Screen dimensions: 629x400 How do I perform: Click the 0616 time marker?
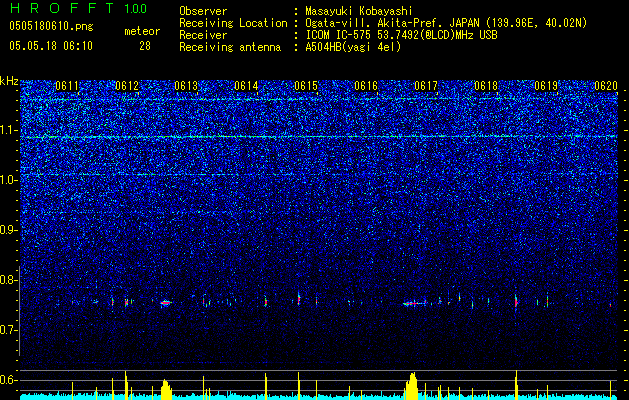pyautogui.click(x=366, y=86)
